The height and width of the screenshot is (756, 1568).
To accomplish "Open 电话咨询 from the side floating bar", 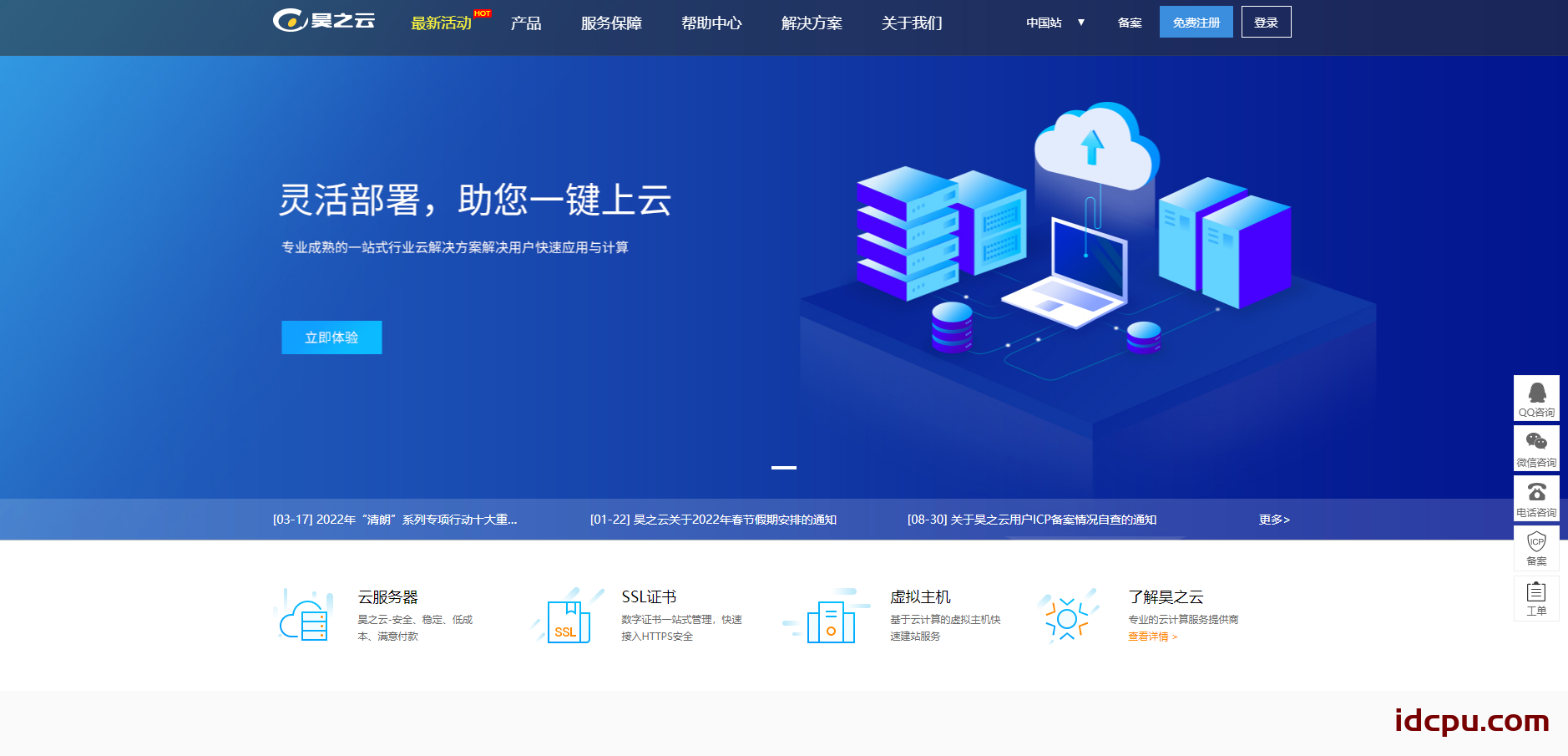I will 1536,499.
